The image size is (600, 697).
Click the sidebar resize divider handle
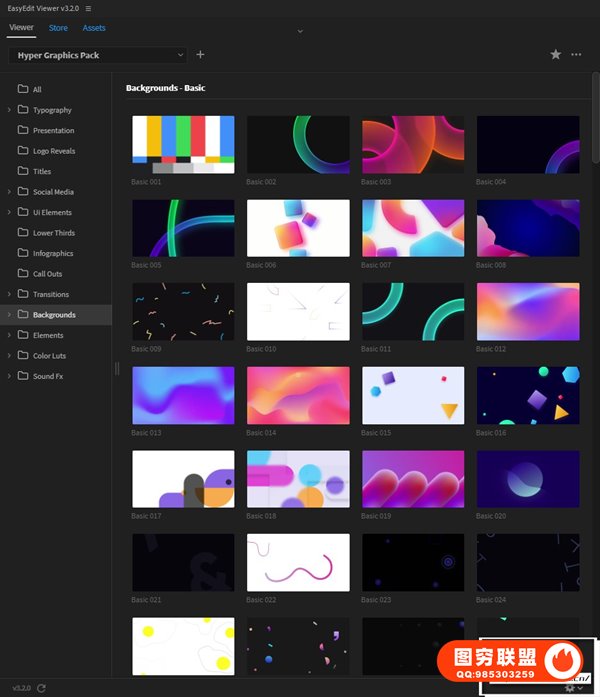(117, 368)
